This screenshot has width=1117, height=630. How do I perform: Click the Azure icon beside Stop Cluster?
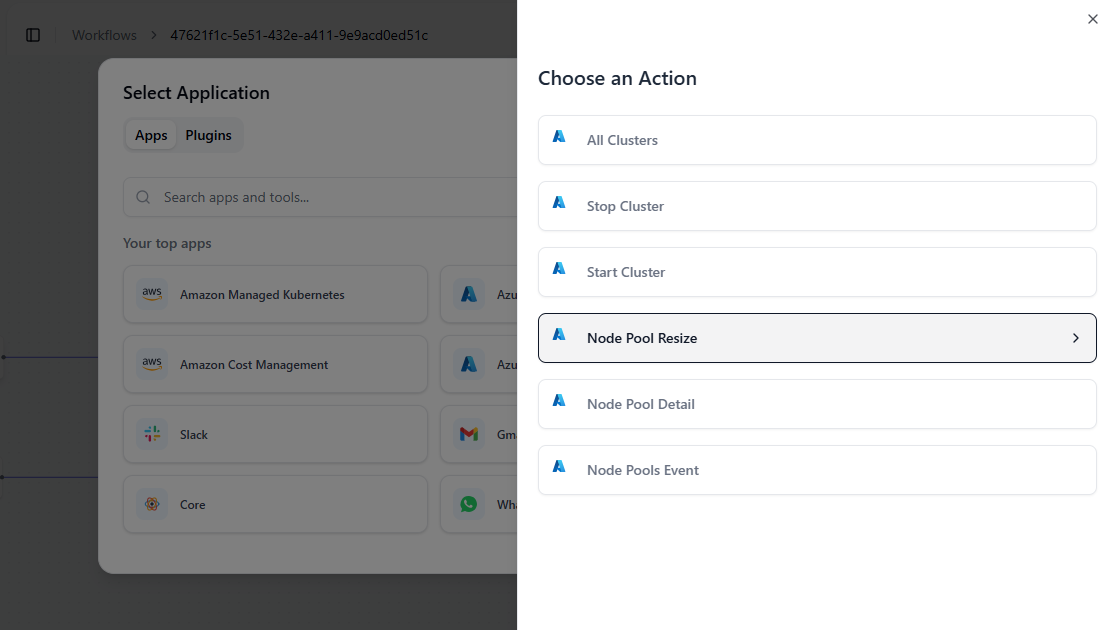(559, 203)
